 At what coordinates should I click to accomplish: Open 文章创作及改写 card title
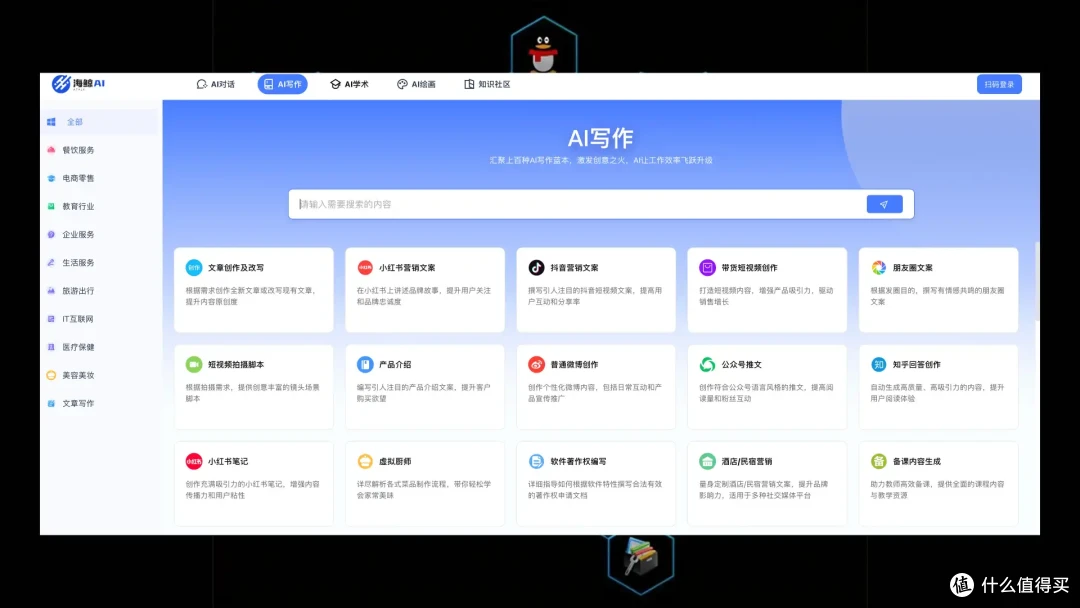pos(236,268)
